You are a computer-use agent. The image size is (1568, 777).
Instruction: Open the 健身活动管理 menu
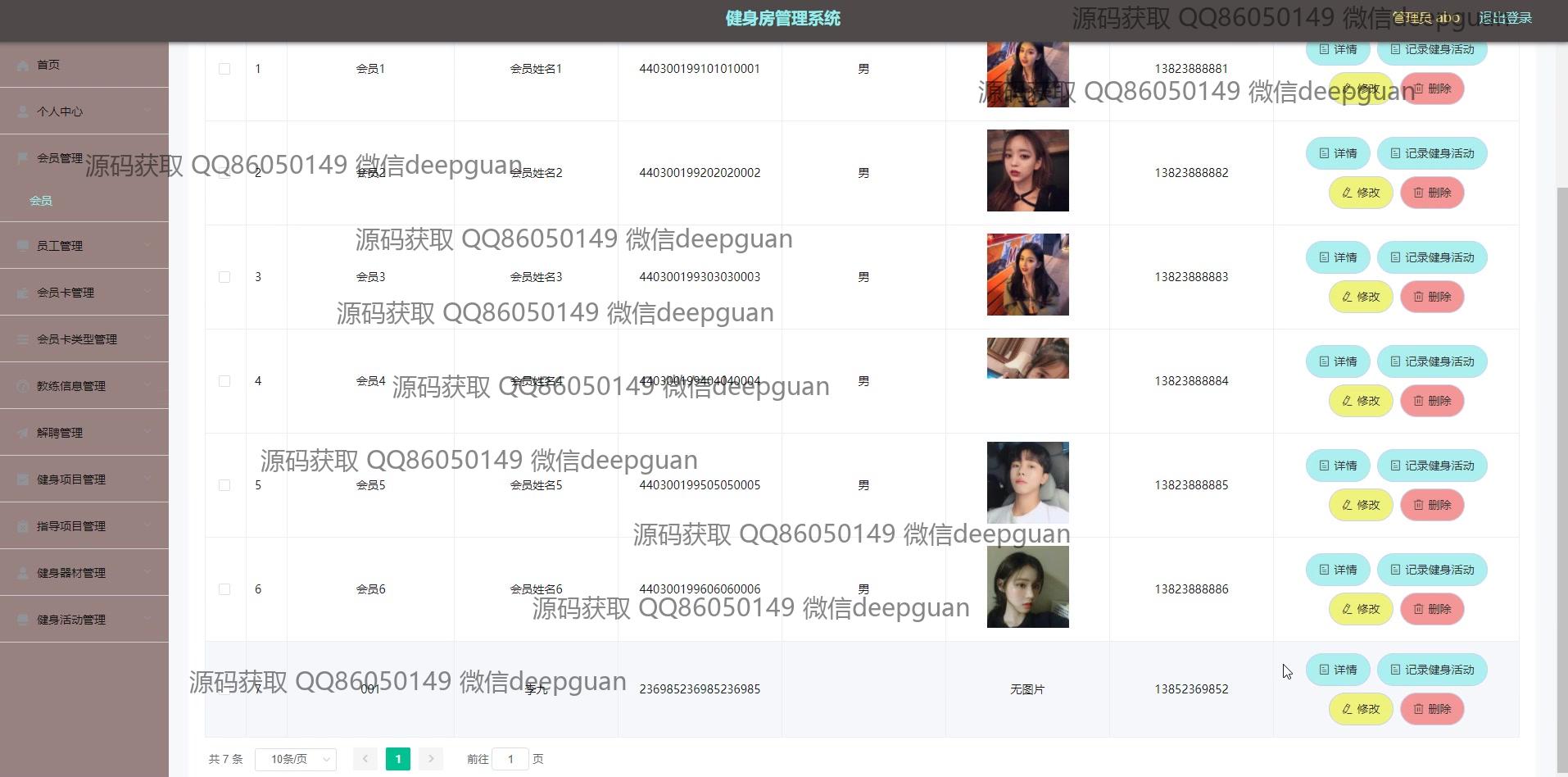tap(84, 620)
